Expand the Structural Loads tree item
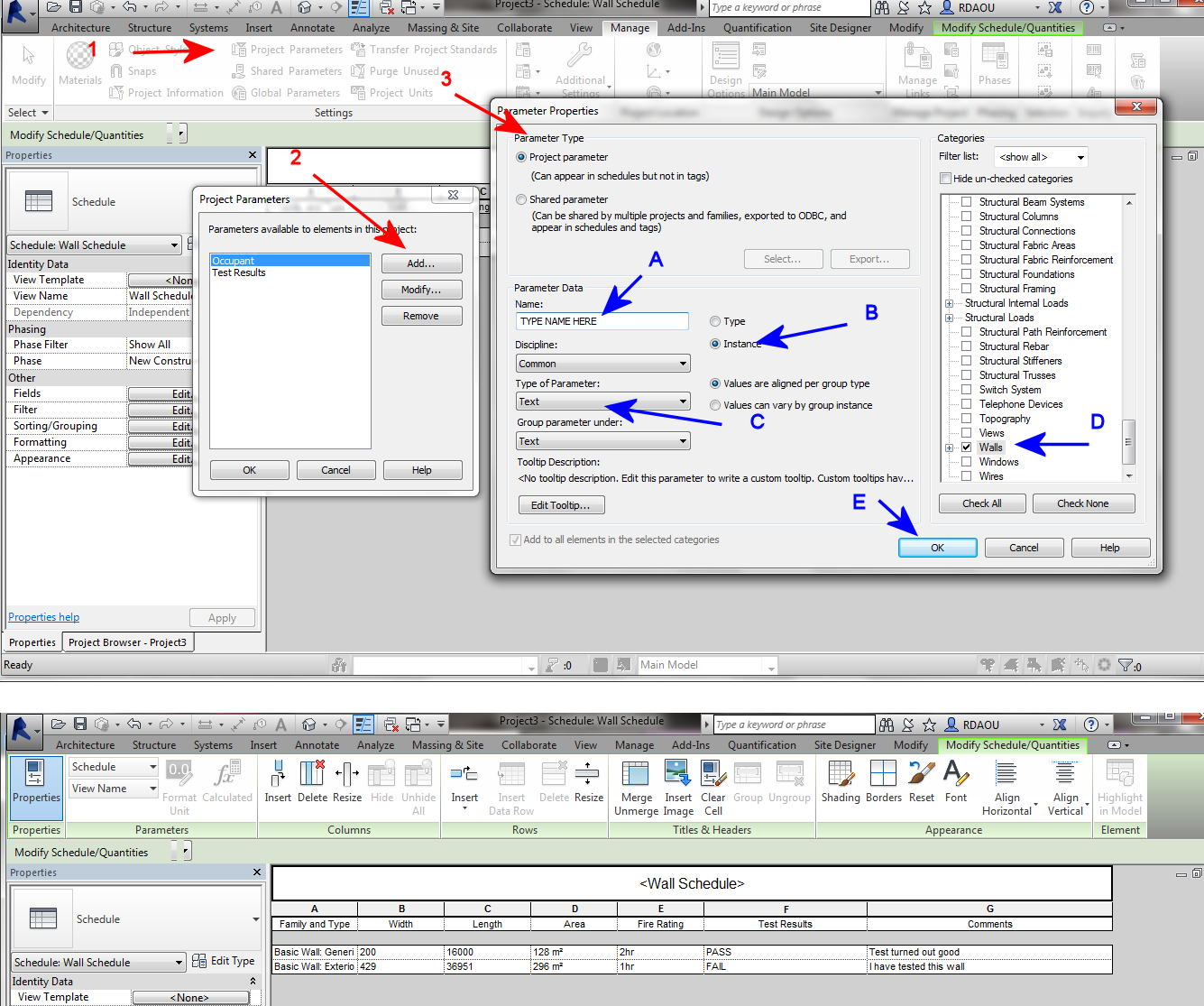The height and width of the screenshot is (1006, 1204). 949,317
